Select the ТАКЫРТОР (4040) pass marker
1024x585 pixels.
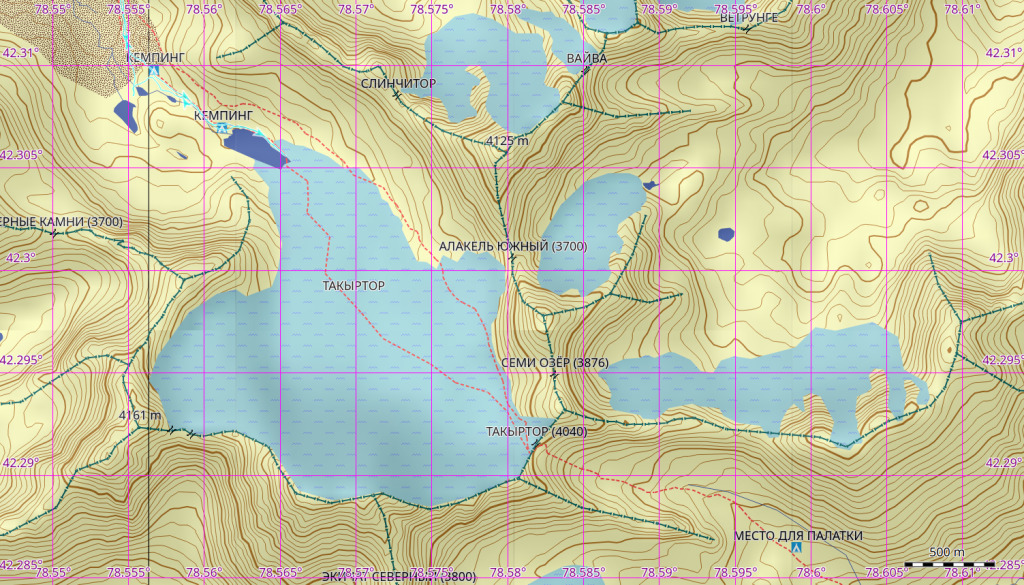point(536,443)
